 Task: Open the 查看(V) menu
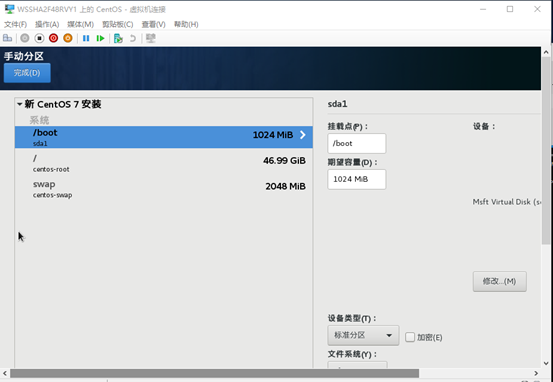(153, 24)
